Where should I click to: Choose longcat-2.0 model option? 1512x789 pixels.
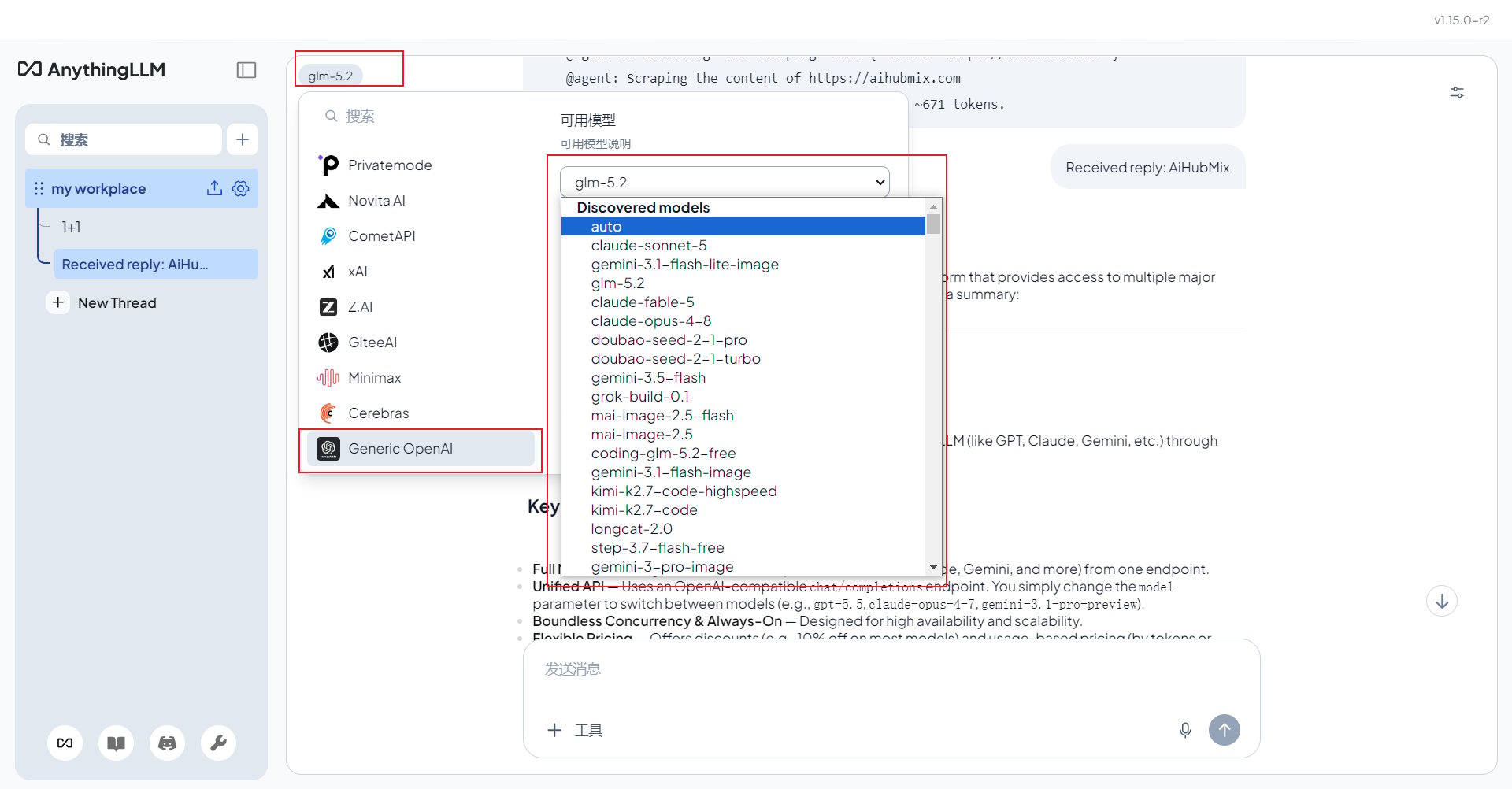[x=743, y=529]
